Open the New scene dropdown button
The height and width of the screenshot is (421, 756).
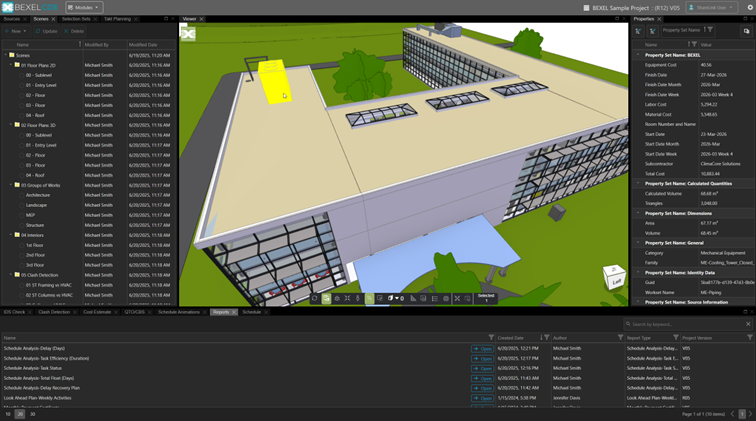[x=17, y=31]
